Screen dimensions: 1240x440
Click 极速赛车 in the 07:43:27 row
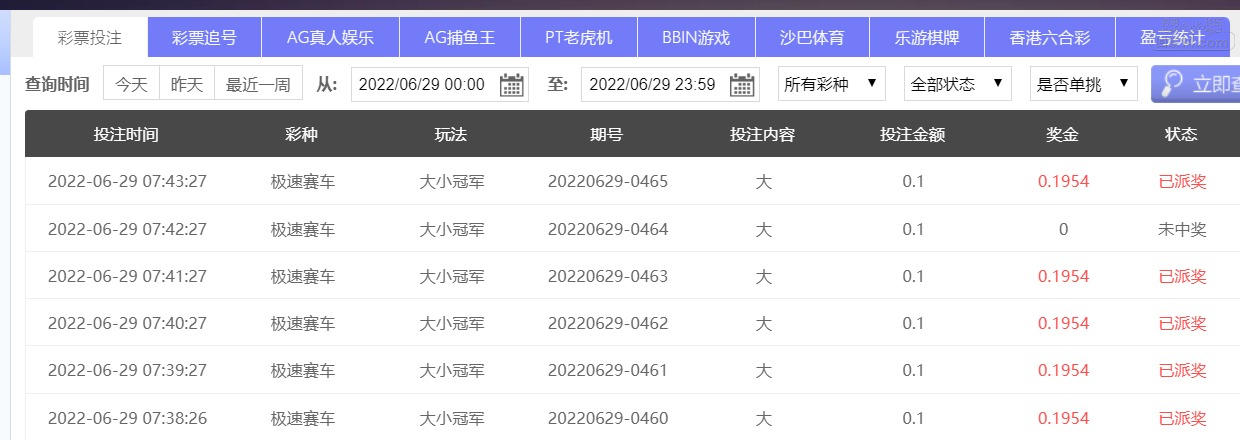(x=302, y=182)
